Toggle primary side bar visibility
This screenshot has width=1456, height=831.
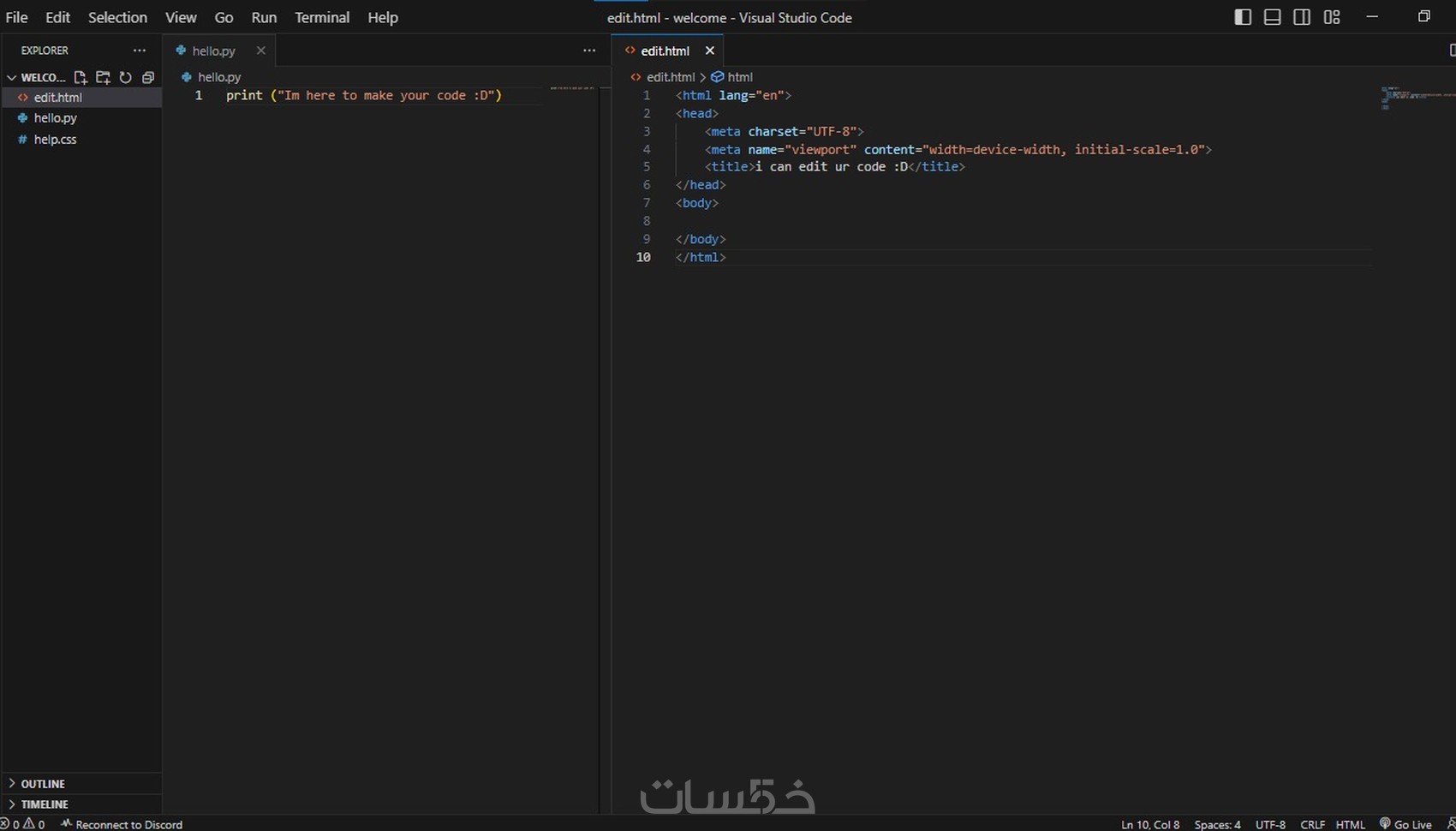(x=1243, y=17)
